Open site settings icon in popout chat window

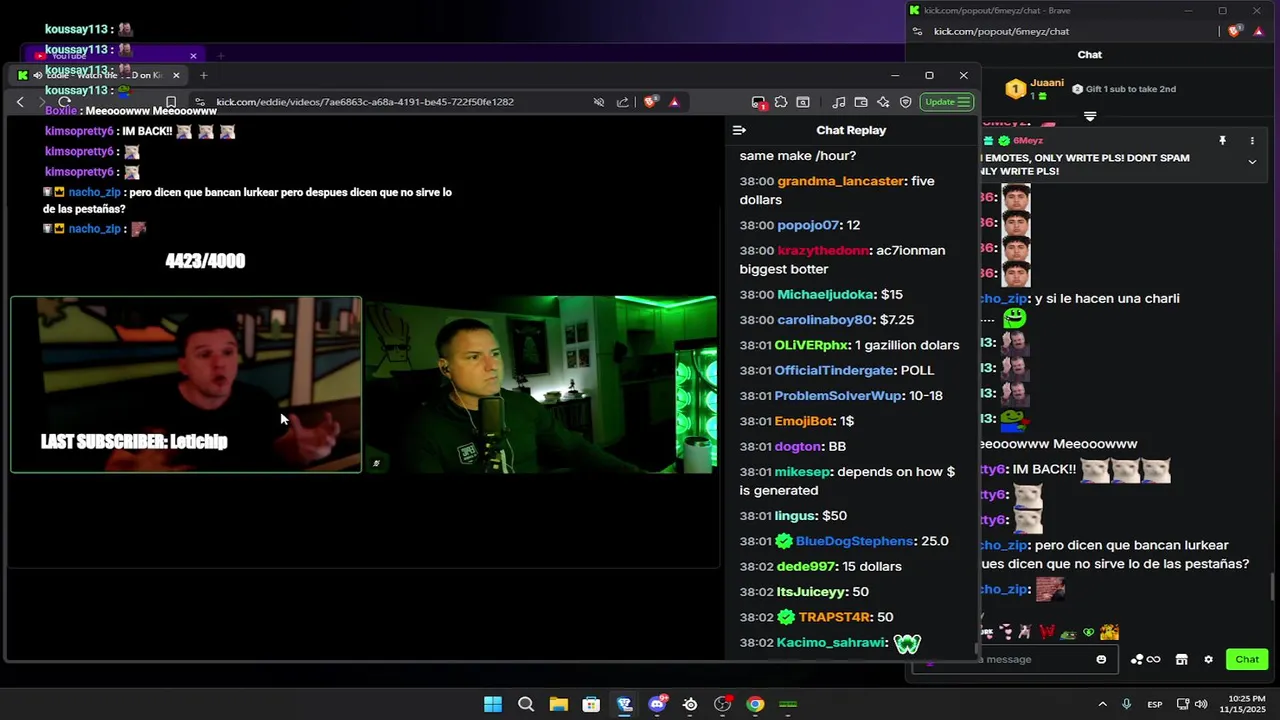point(918,32)
